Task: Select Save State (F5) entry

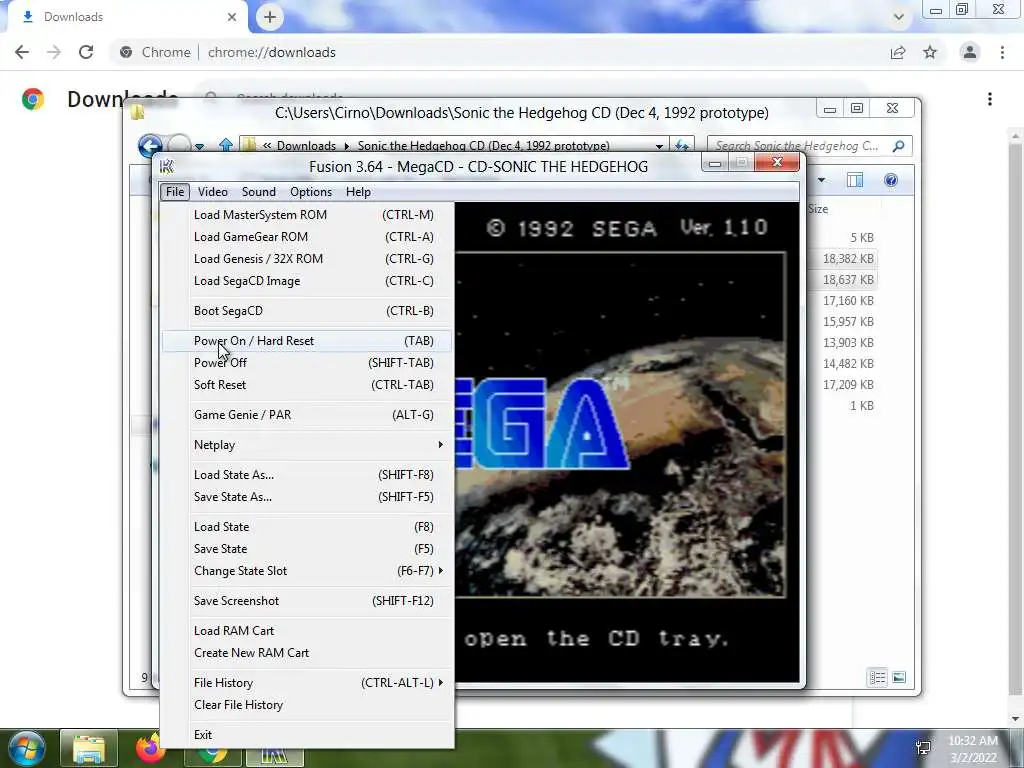Action: pos(307,549)
